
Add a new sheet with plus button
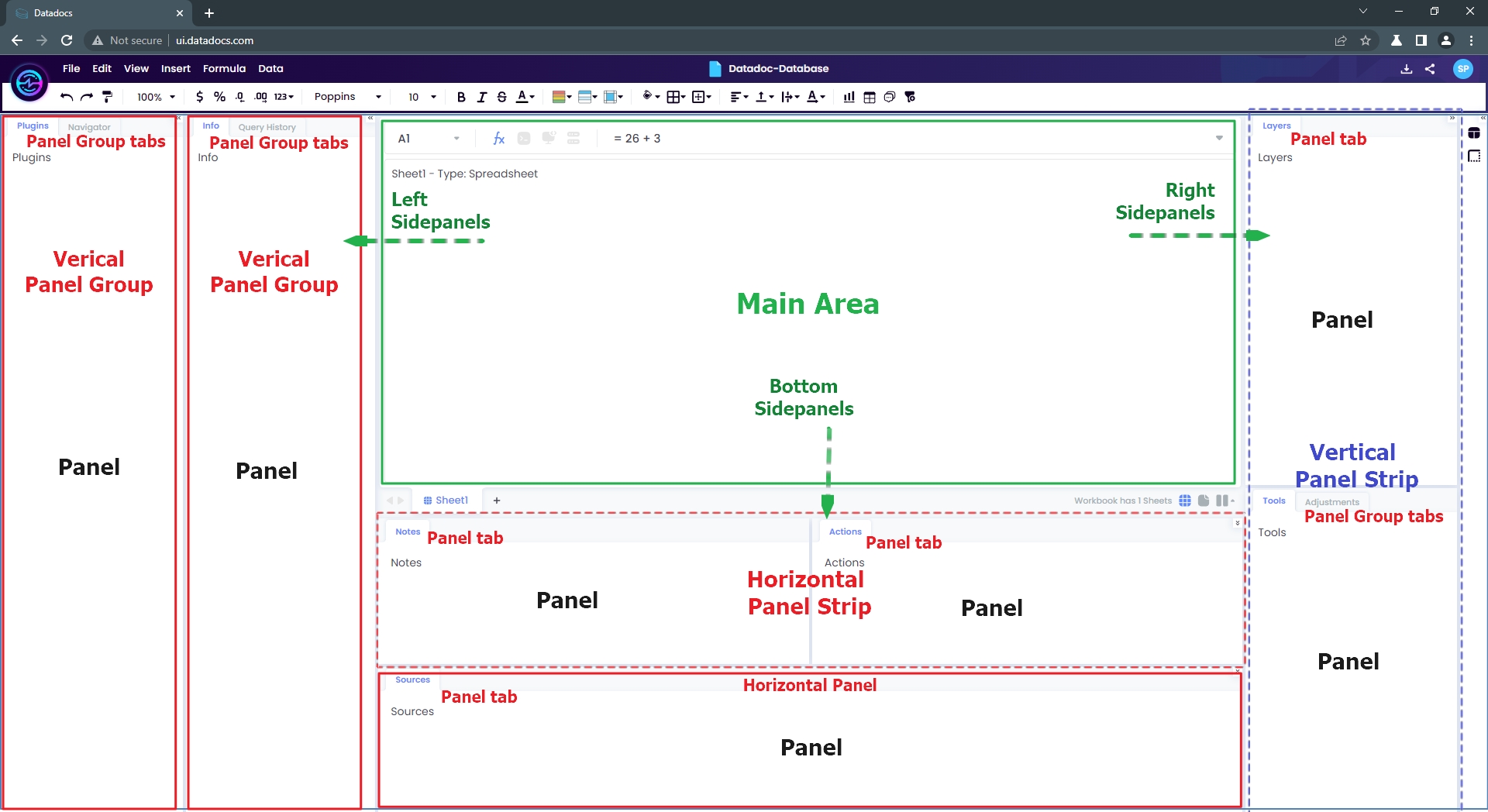click(497, 501)
